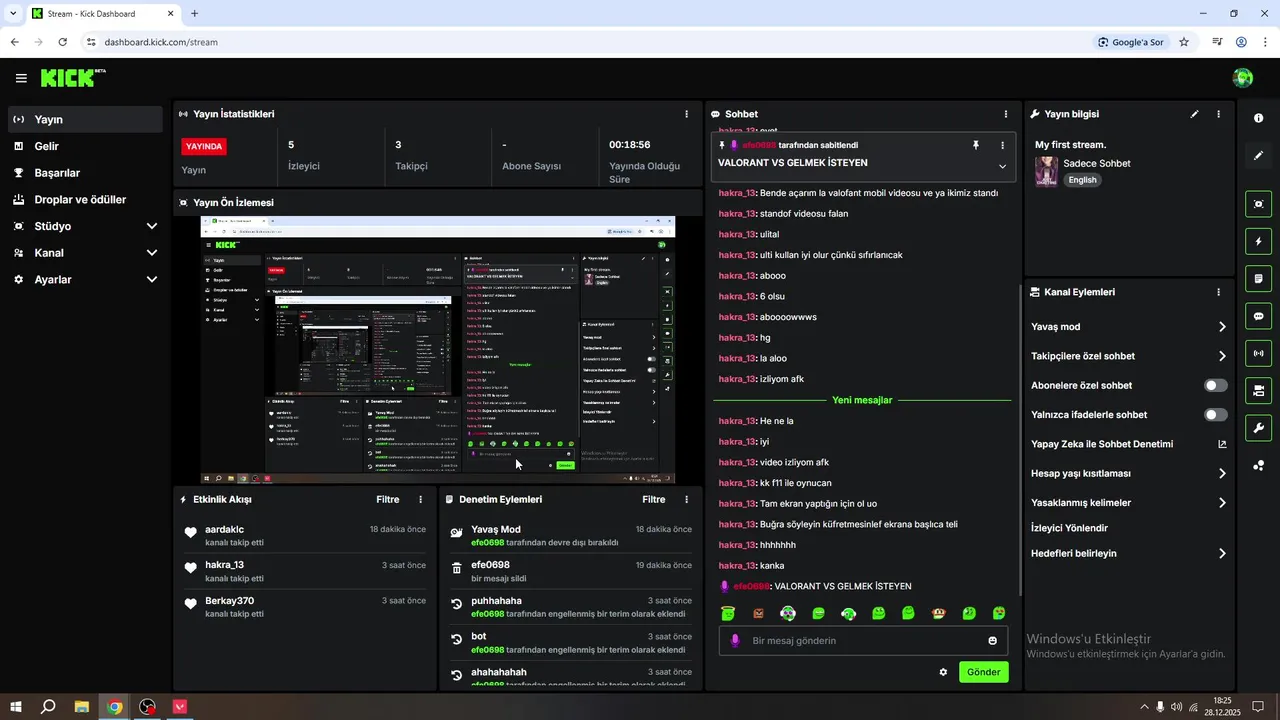Open the user avatar menu
Image resolution: width=1280 pixels, height=720 pixels.
click(1243, 78)
